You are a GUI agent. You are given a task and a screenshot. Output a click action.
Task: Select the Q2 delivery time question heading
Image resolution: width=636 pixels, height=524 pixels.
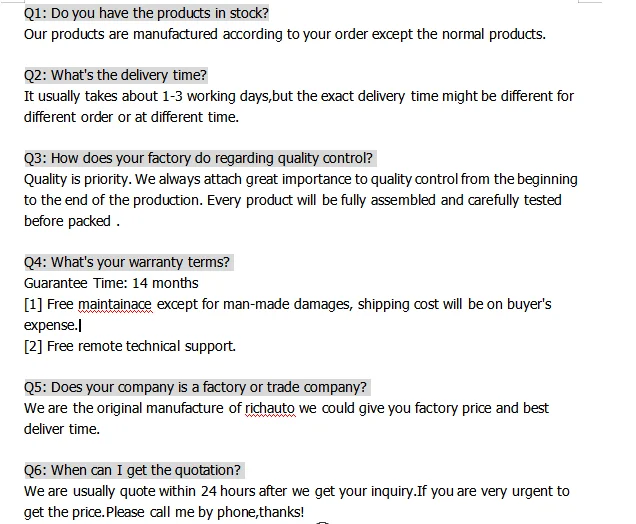pyautogui.click(x=115, y=75)
